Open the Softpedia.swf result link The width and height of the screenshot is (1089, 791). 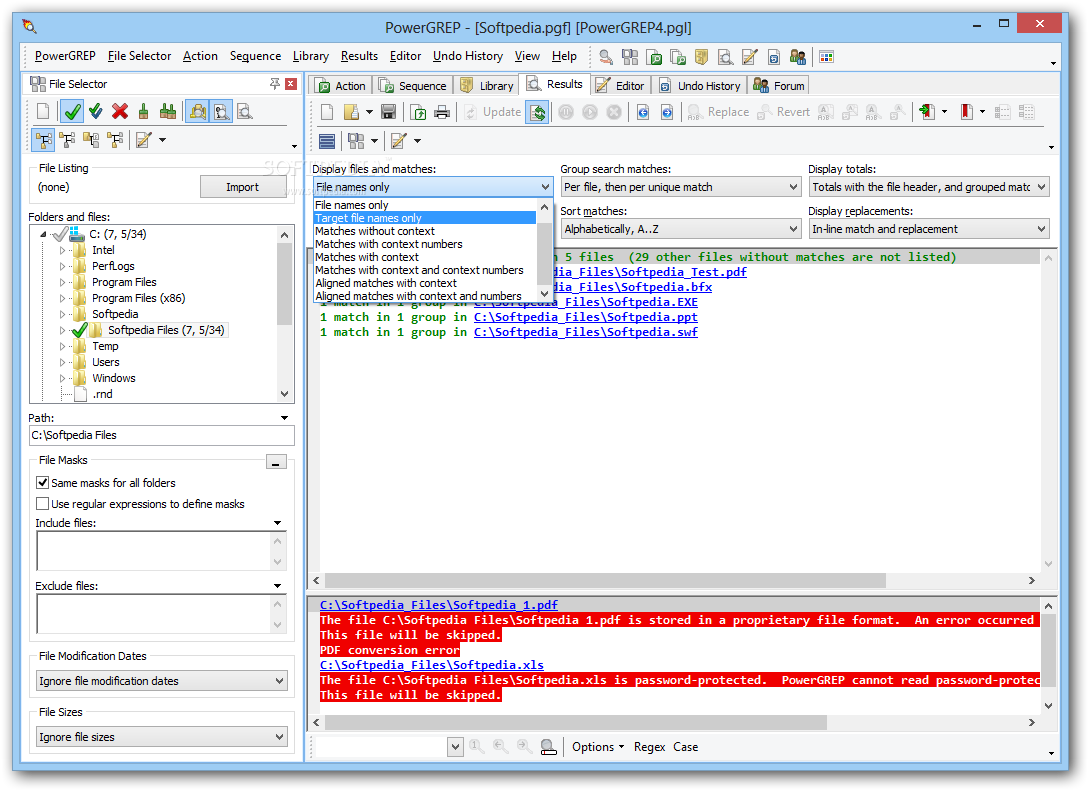[585, 332]
